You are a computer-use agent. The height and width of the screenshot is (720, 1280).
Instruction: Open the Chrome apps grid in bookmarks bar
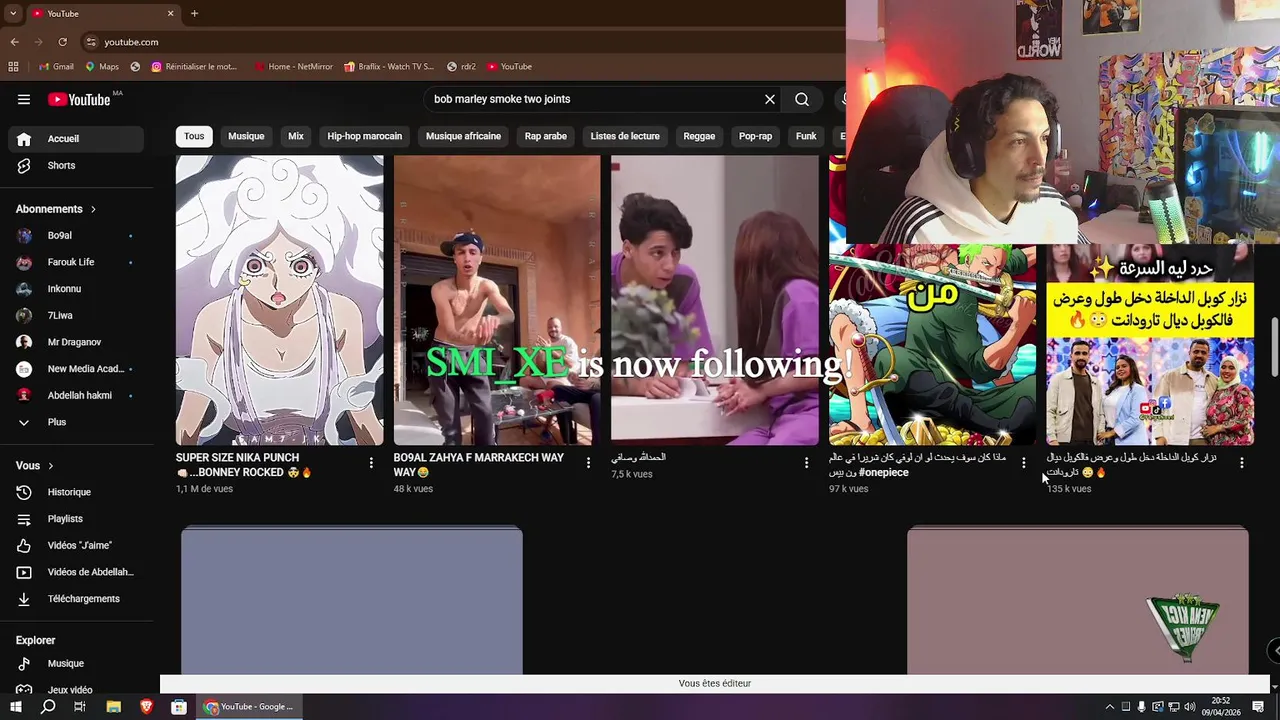click(x=13, y=67)
